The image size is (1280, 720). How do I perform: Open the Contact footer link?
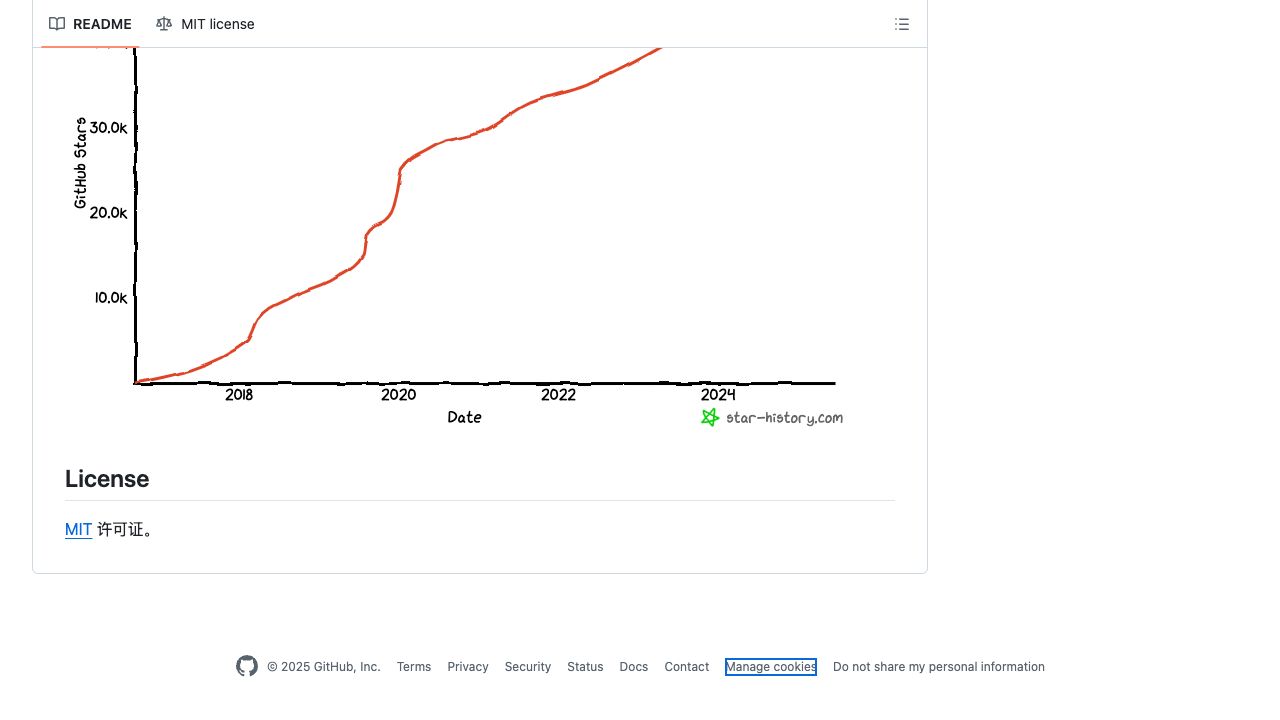point(687,667)
